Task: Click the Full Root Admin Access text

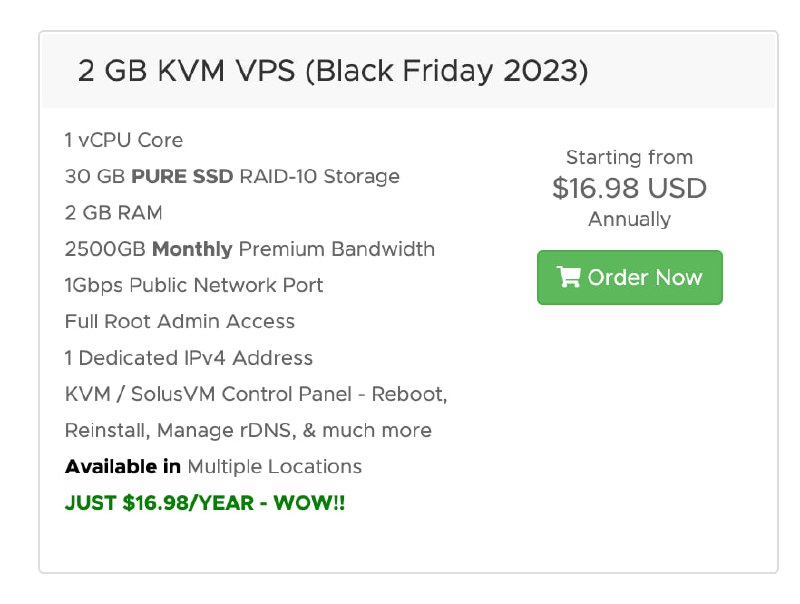Action: (179, 321)
